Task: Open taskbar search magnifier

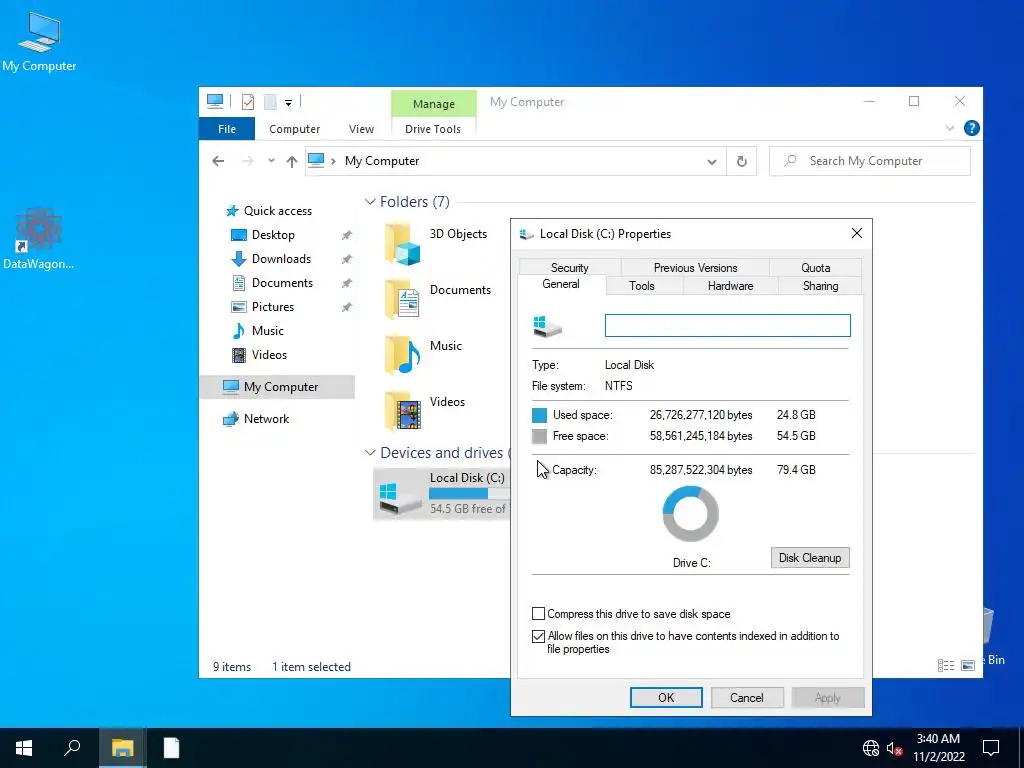Action: pos(72,748)
